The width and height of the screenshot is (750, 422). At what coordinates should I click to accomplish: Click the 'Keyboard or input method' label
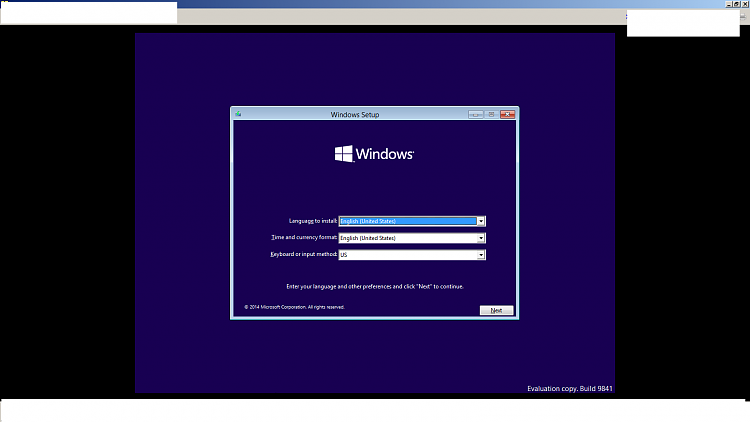tap(304, 254)
